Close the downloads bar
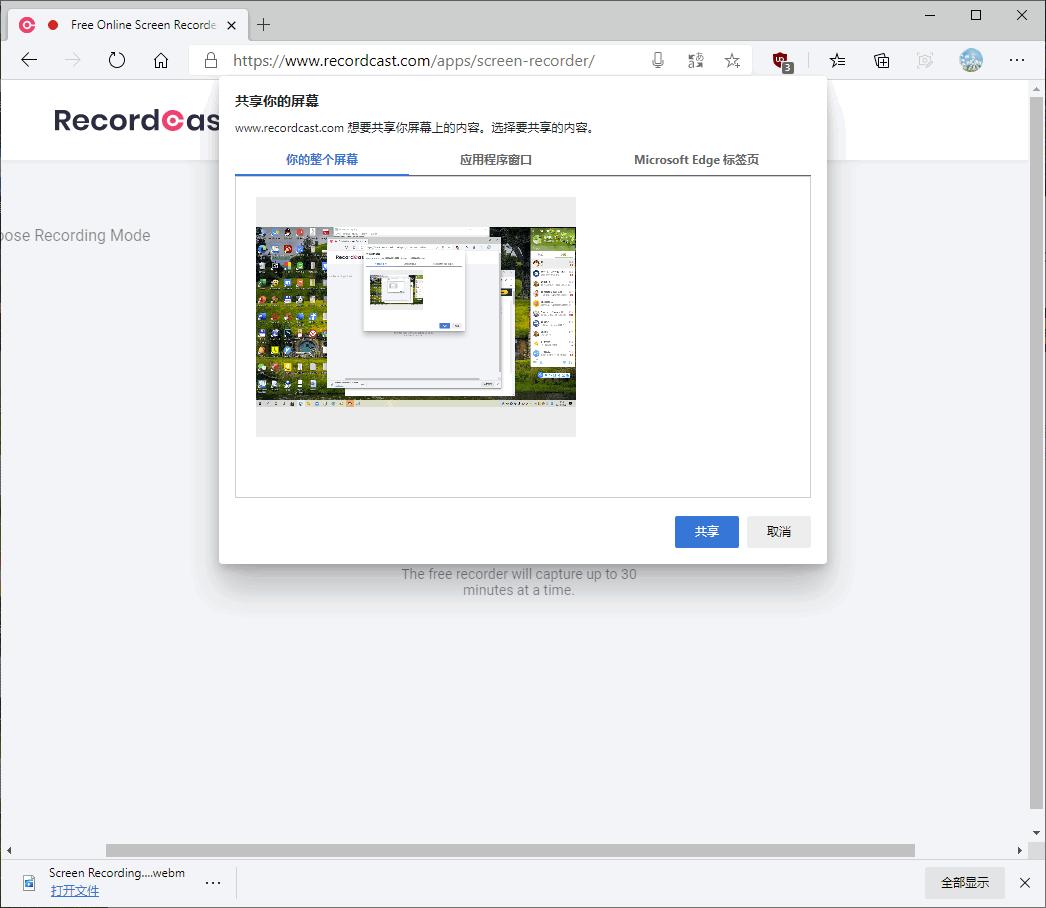Viewport: 1046px width, 908px height. (x=1025, y=883)
